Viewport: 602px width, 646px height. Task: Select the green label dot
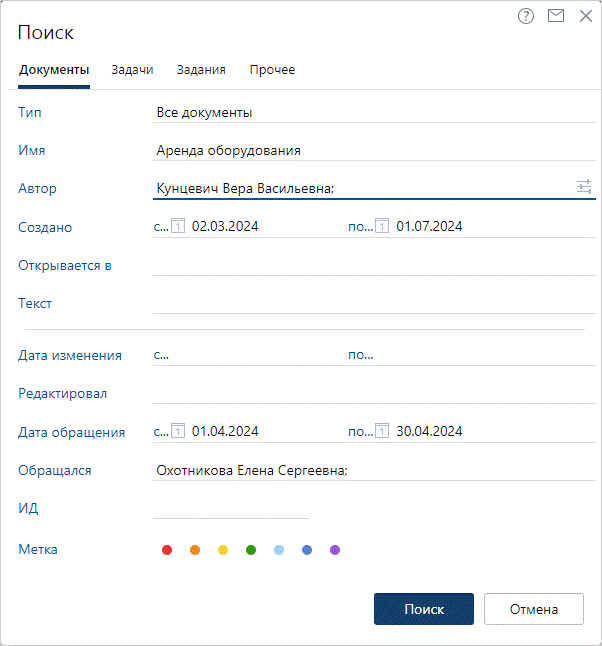click(251, 550)
